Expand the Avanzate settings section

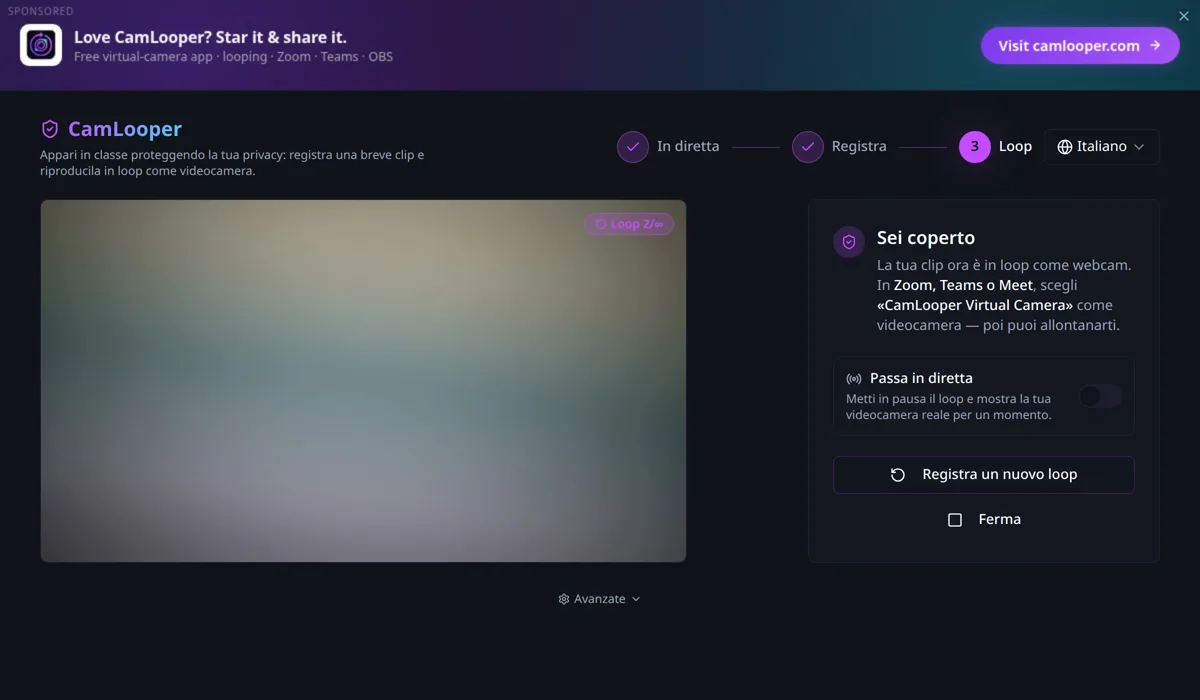pyautogui.click(x=599, y=599)
